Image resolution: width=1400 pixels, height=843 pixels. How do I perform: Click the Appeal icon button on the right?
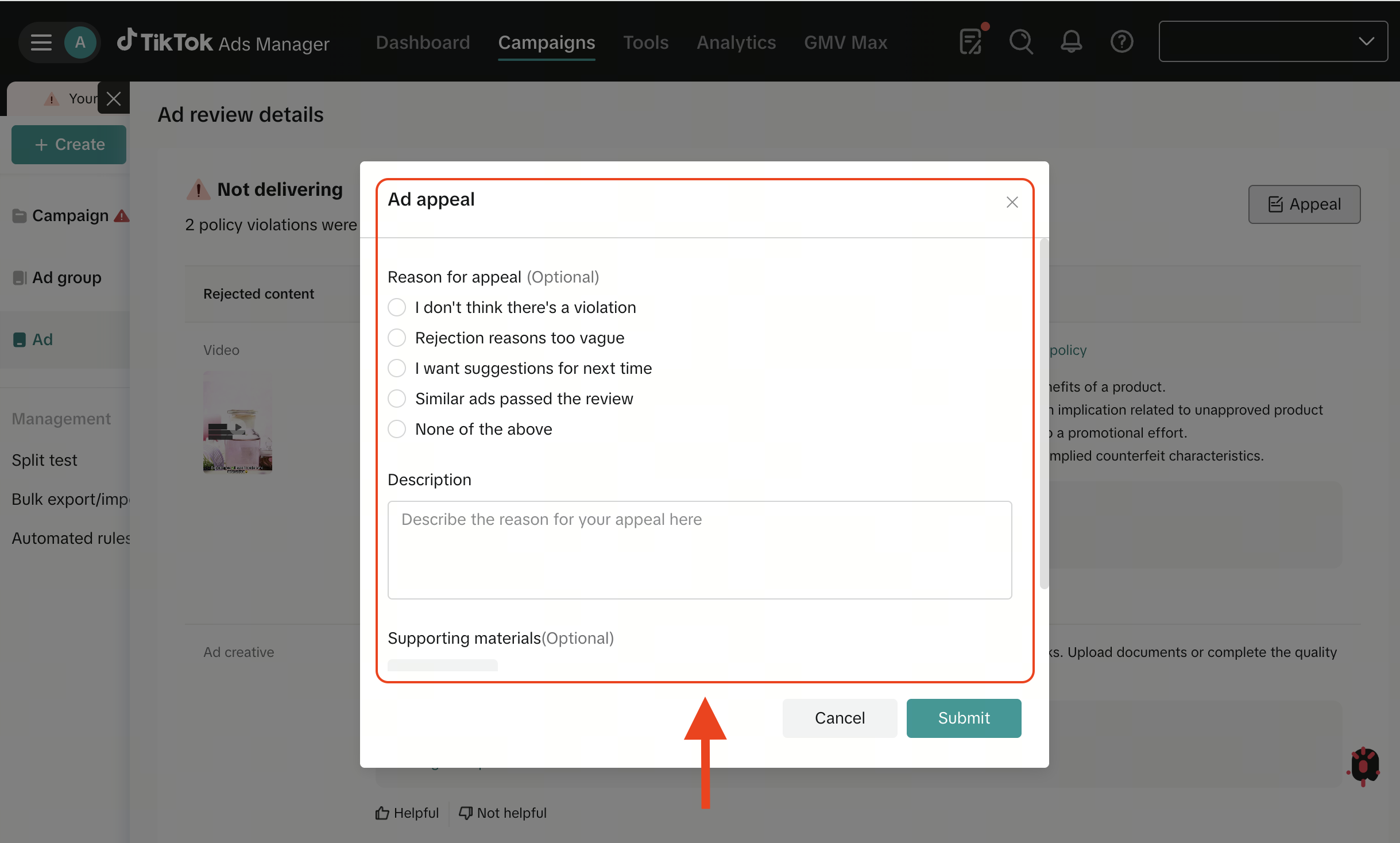(1304, 204)
